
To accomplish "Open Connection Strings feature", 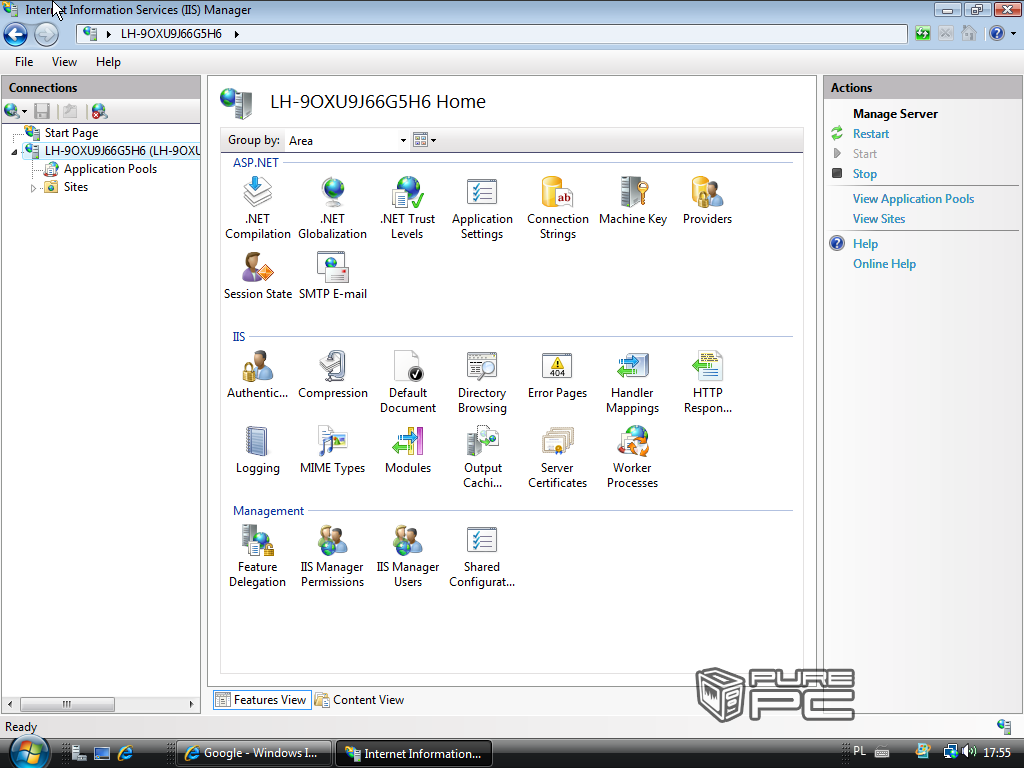I will pos(558,208).
